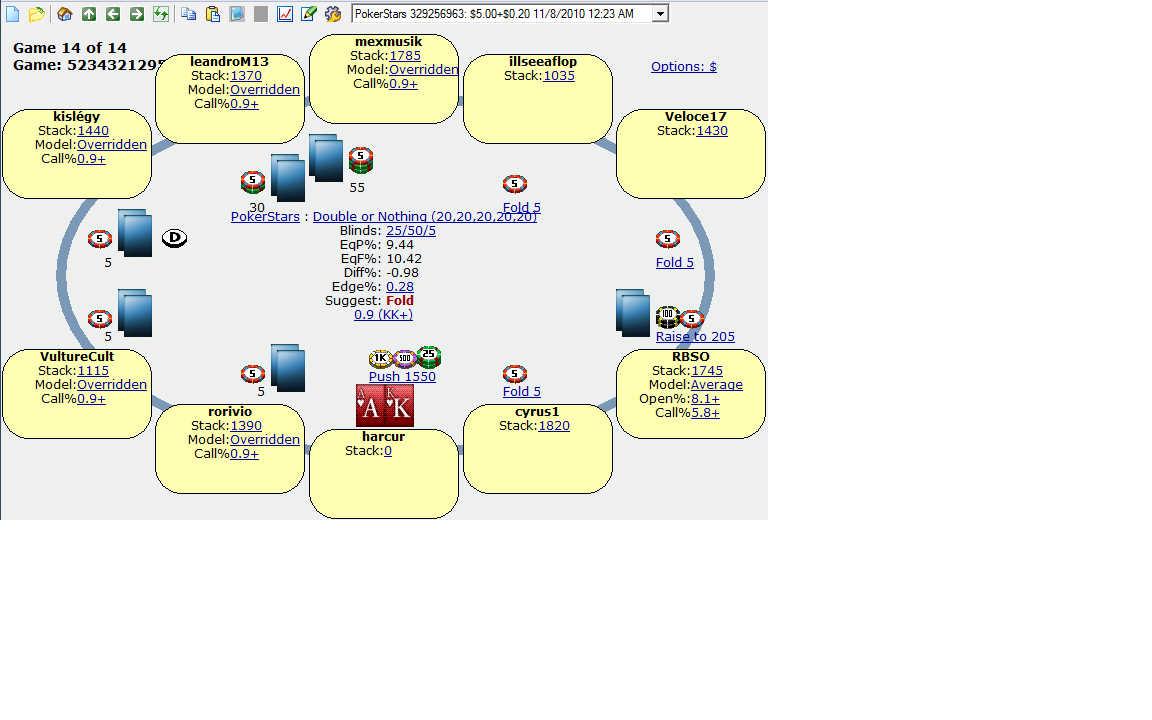The height and width of the screenshot is (720, 1152).
Task: Edit leandroM13's stack 1370
Action: coord(246,76)
